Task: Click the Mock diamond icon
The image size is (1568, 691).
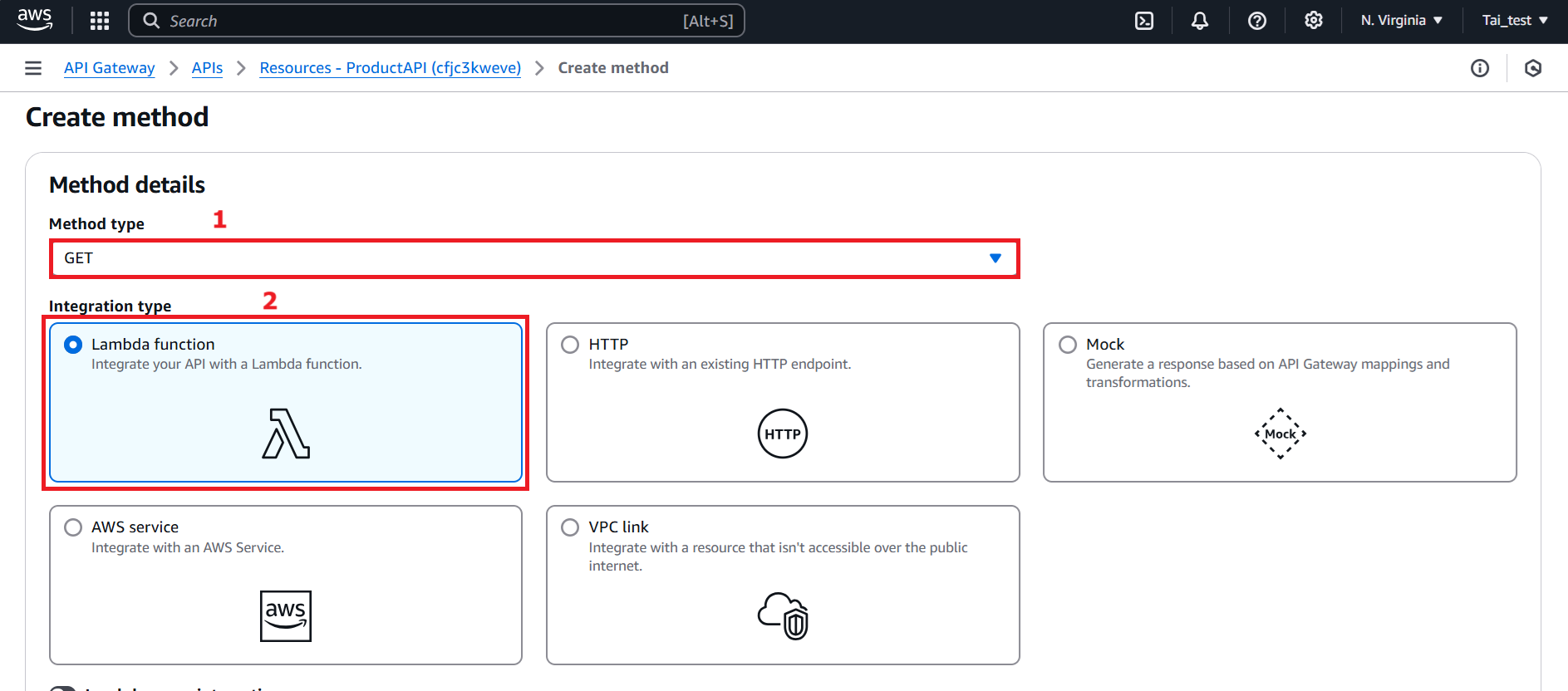Action: [x=1280, y=434]
